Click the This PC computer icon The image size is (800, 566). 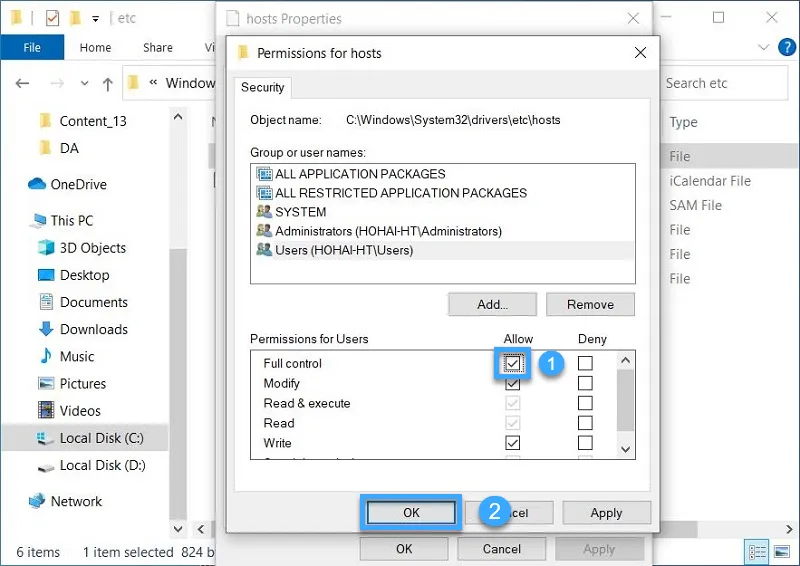(37, 220)
